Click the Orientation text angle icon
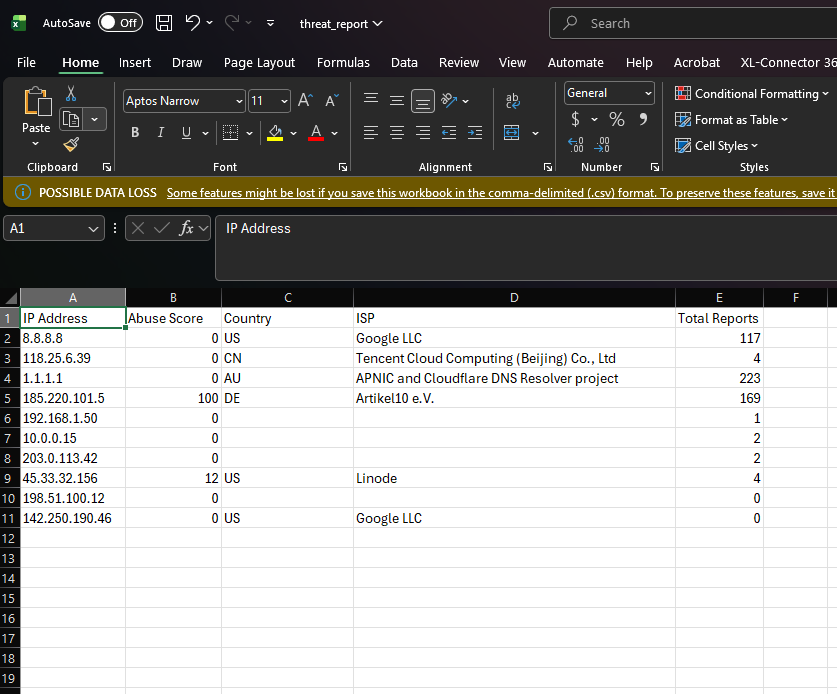The height and width of the screenshot is (694, 837). (449, 100)
